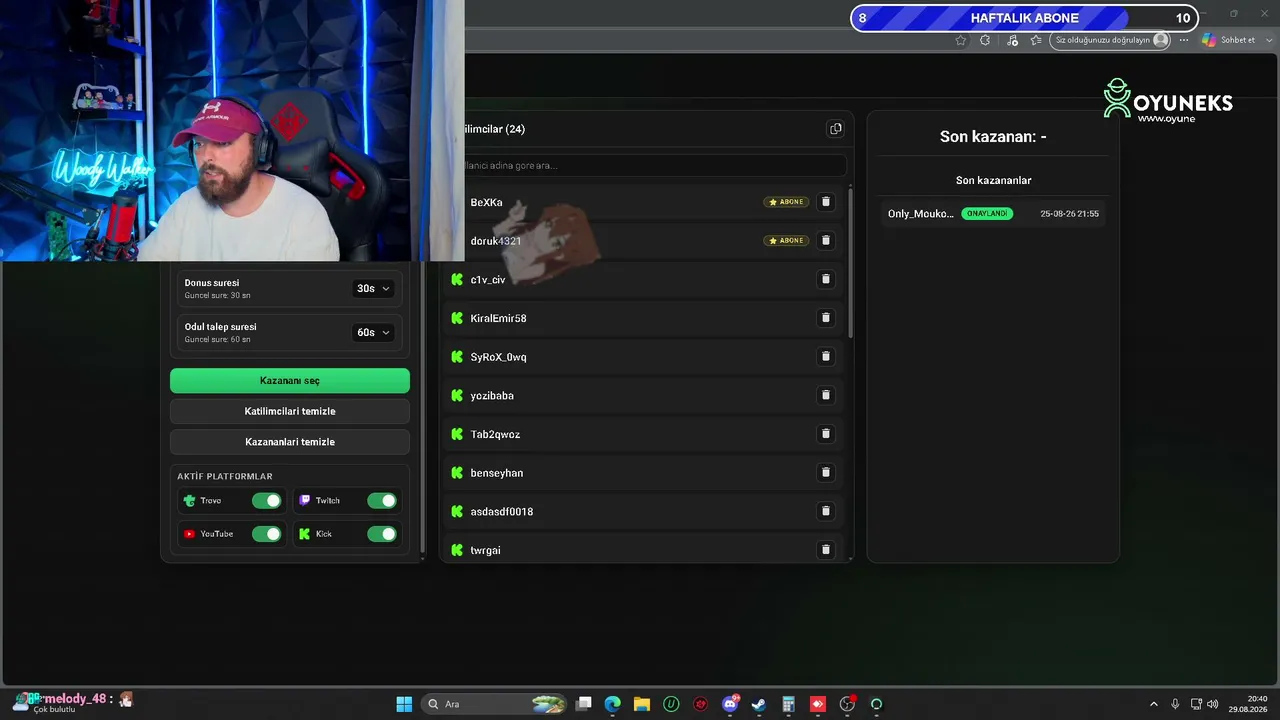
Task: Open the browser media control icon
Action: (1012, 40)
